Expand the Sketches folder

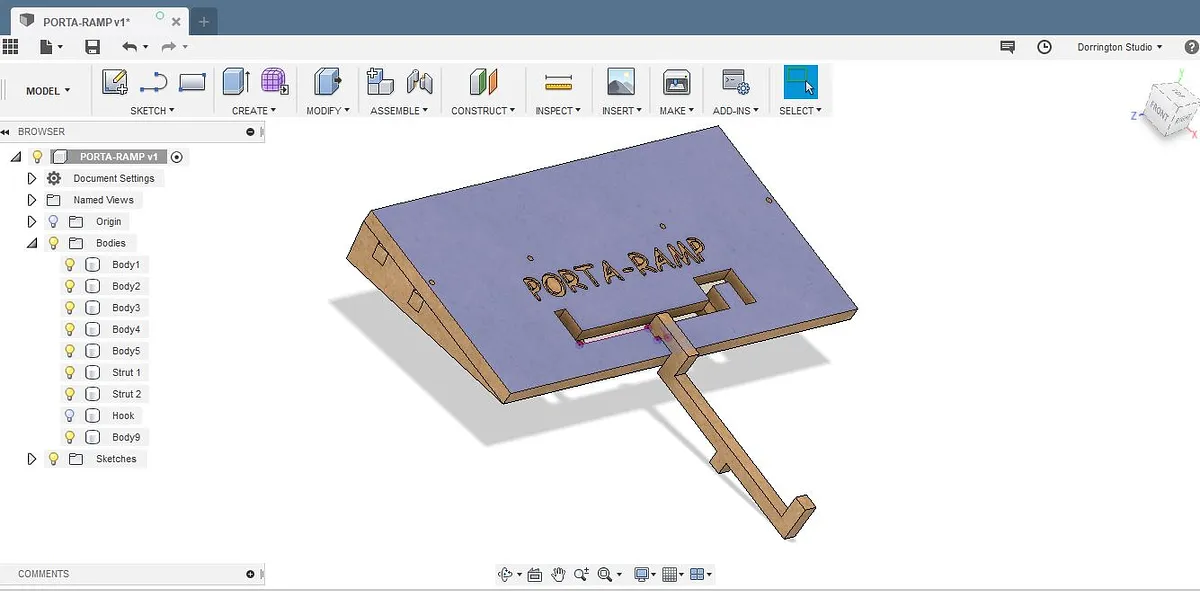32,459
